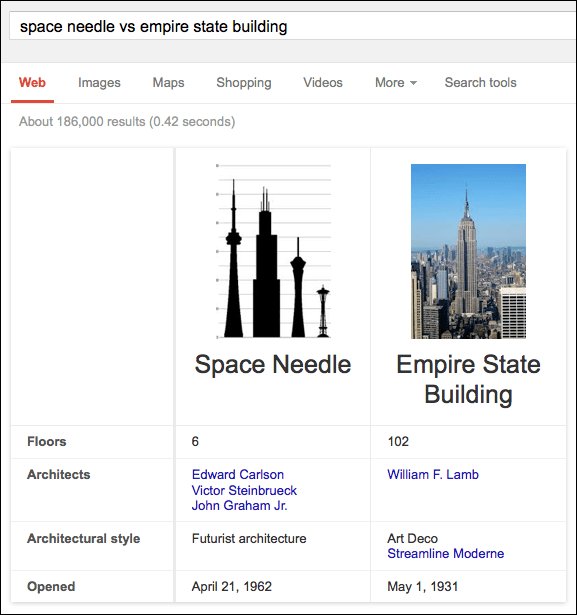
Task: Expand the More dropdown menu
Action: [x=396, y=83]
